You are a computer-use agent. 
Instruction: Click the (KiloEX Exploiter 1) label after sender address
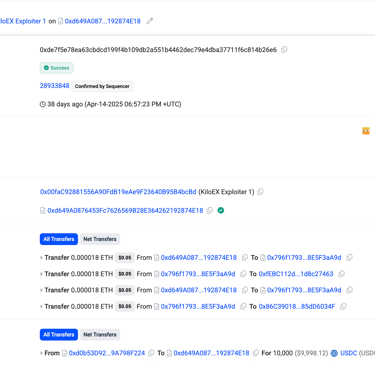pos(226,192)
